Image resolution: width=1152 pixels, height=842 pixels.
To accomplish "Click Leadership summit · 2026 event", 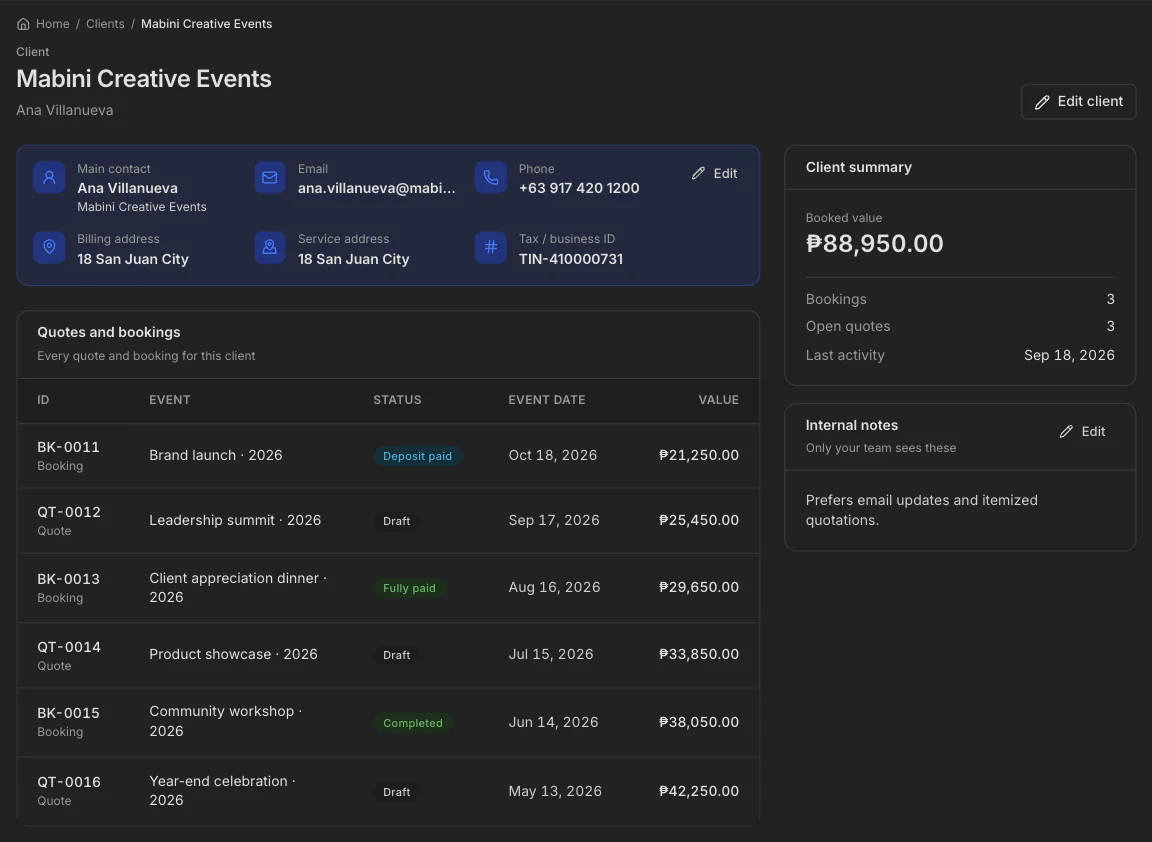I will click(x=235, y=520).
